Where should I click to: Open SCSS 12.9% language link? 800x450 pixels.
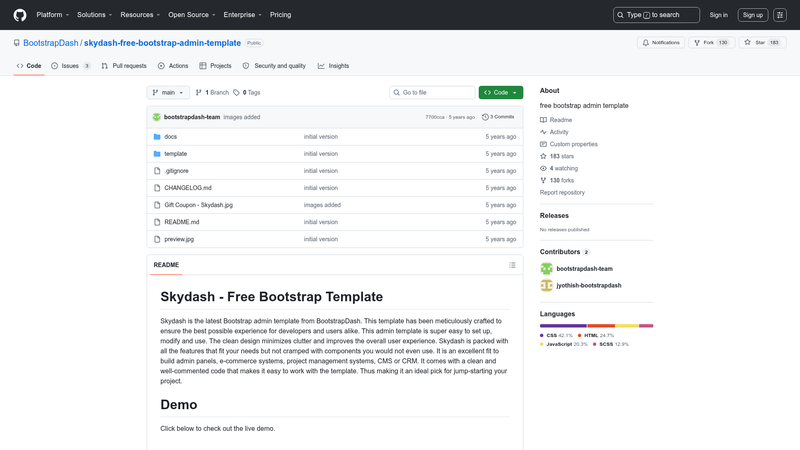(610, 344)
